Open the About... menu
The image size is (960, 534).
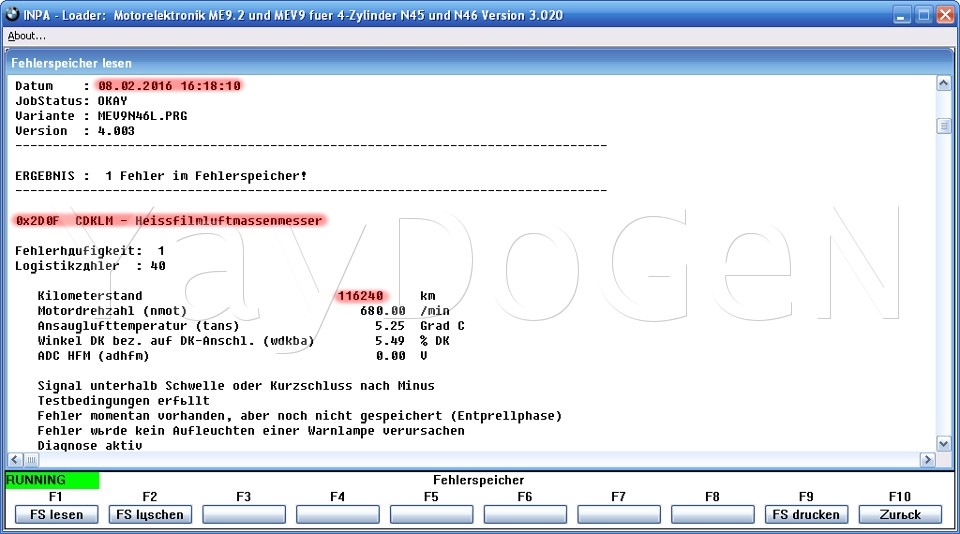pyautogui.click(x=26, y=36)
